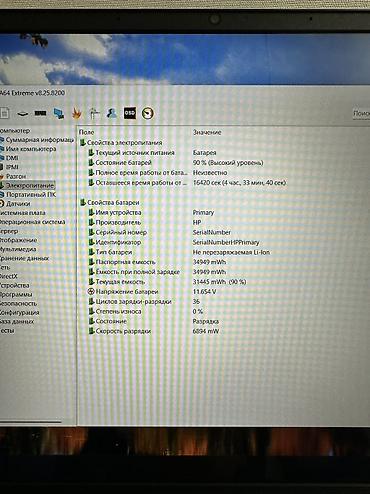
Task: Open the Monitor Diagnostics toolbar icon
Action: coord(95,113)
